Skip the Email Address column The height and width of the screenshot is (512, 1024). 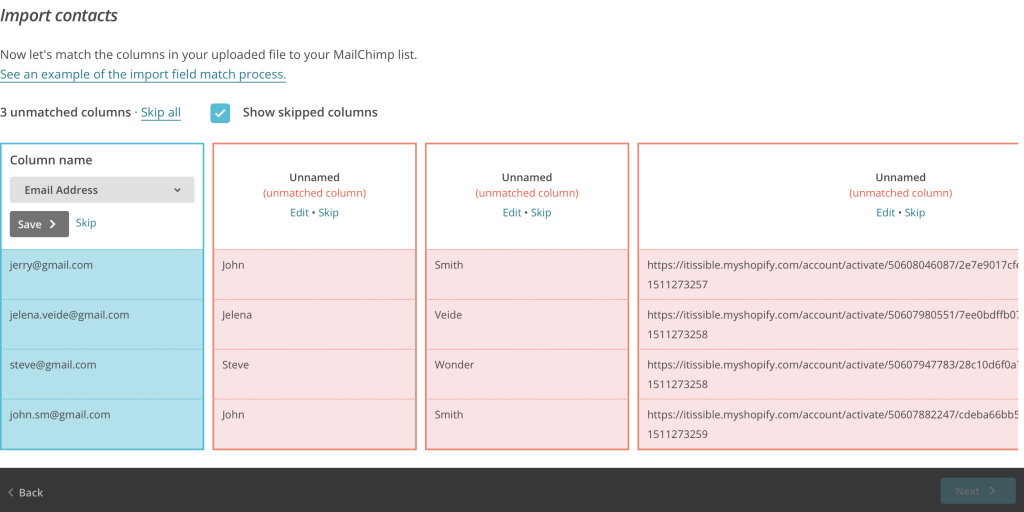(x=86, y=223)
